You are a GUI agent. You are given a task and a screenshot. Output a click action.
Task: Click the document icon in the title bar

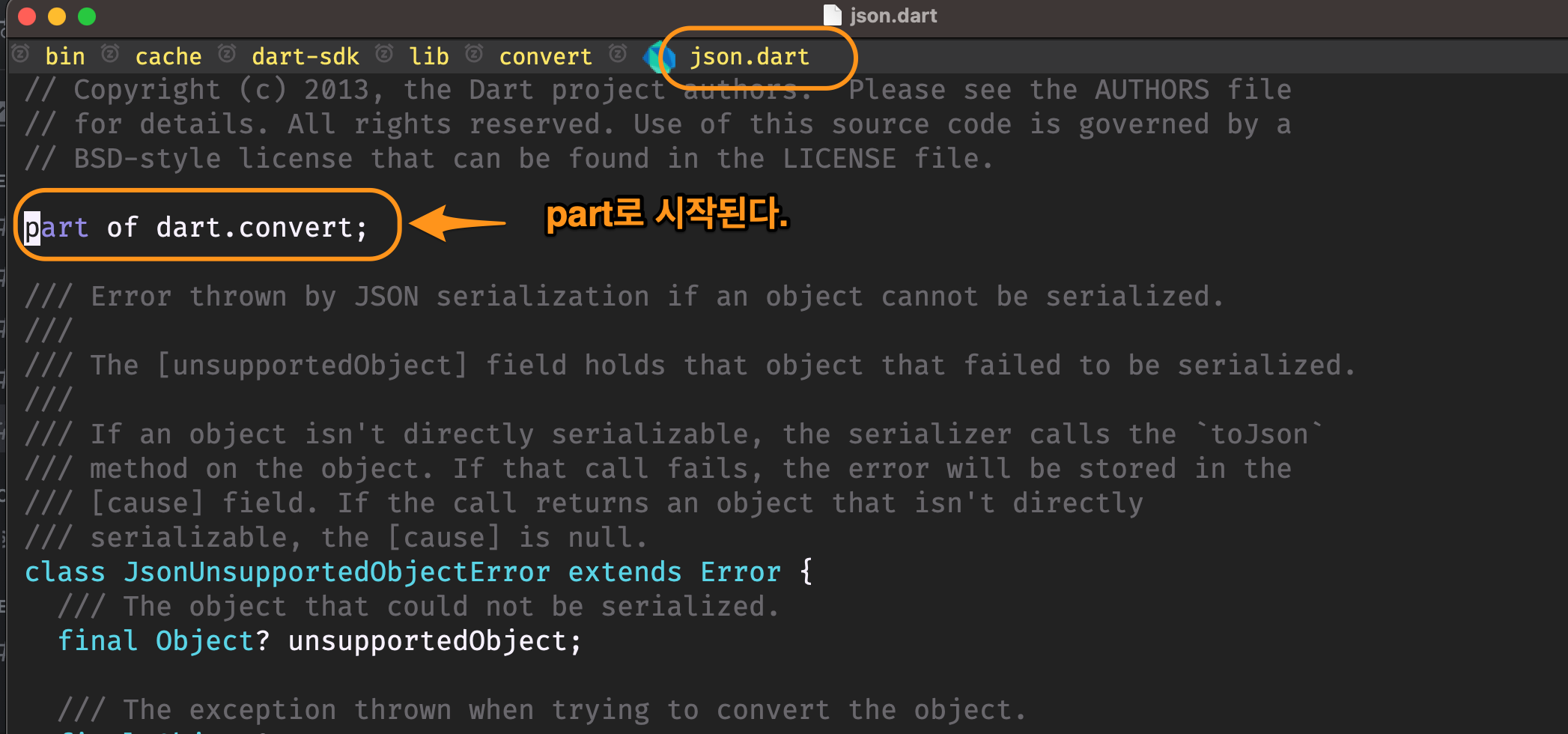(x=831, y=14)
